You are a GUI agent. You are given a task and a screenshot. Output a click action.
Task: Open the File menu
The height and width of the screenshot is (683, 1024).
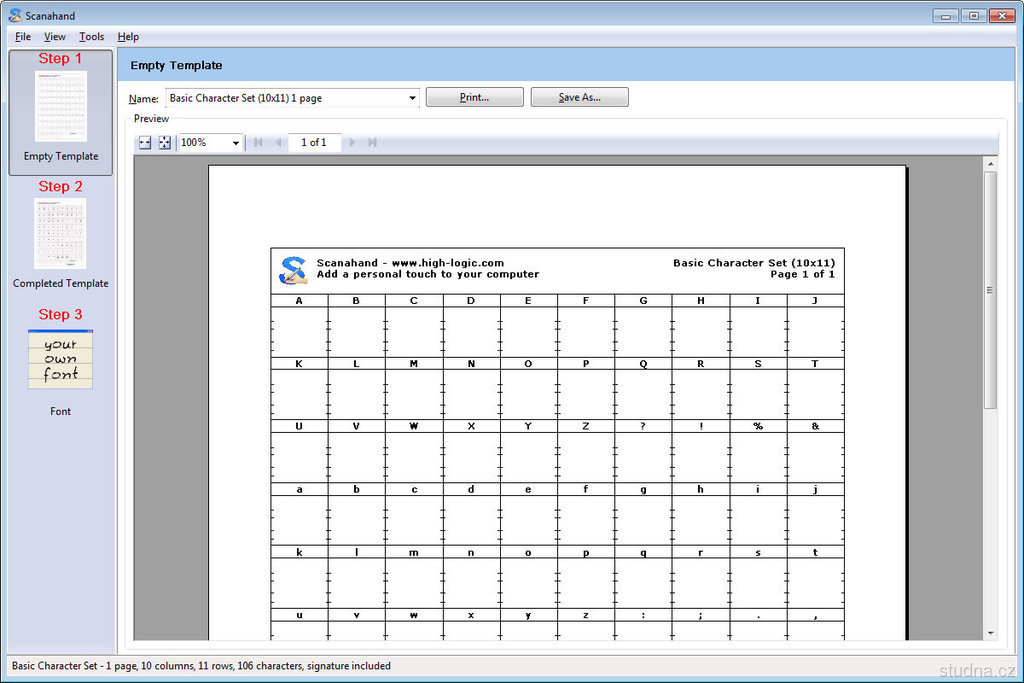point(23,37)
